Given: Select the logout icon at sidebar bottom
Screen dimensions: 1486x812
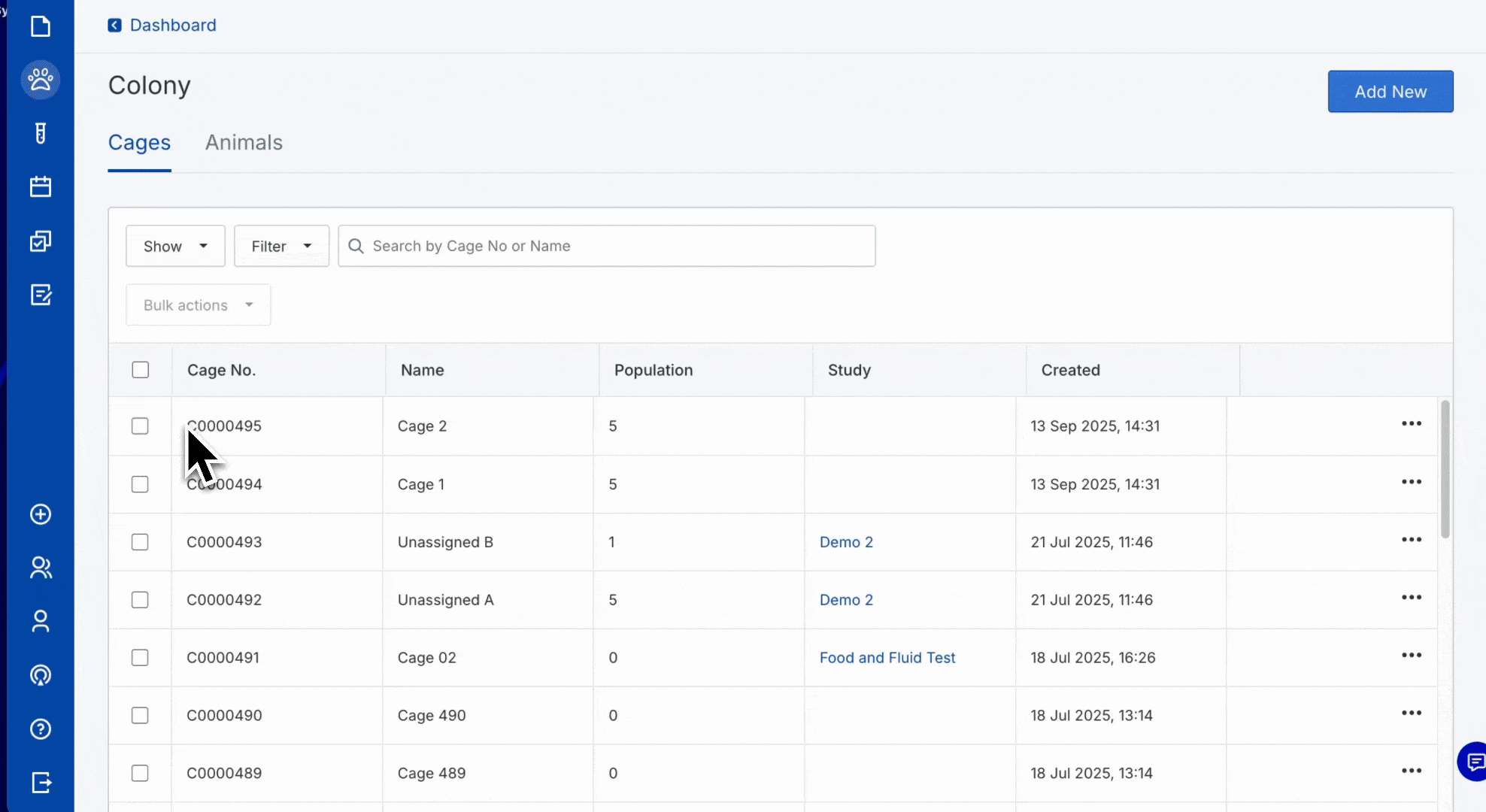Looking at the screenshot, I should (x=41, y=783).
